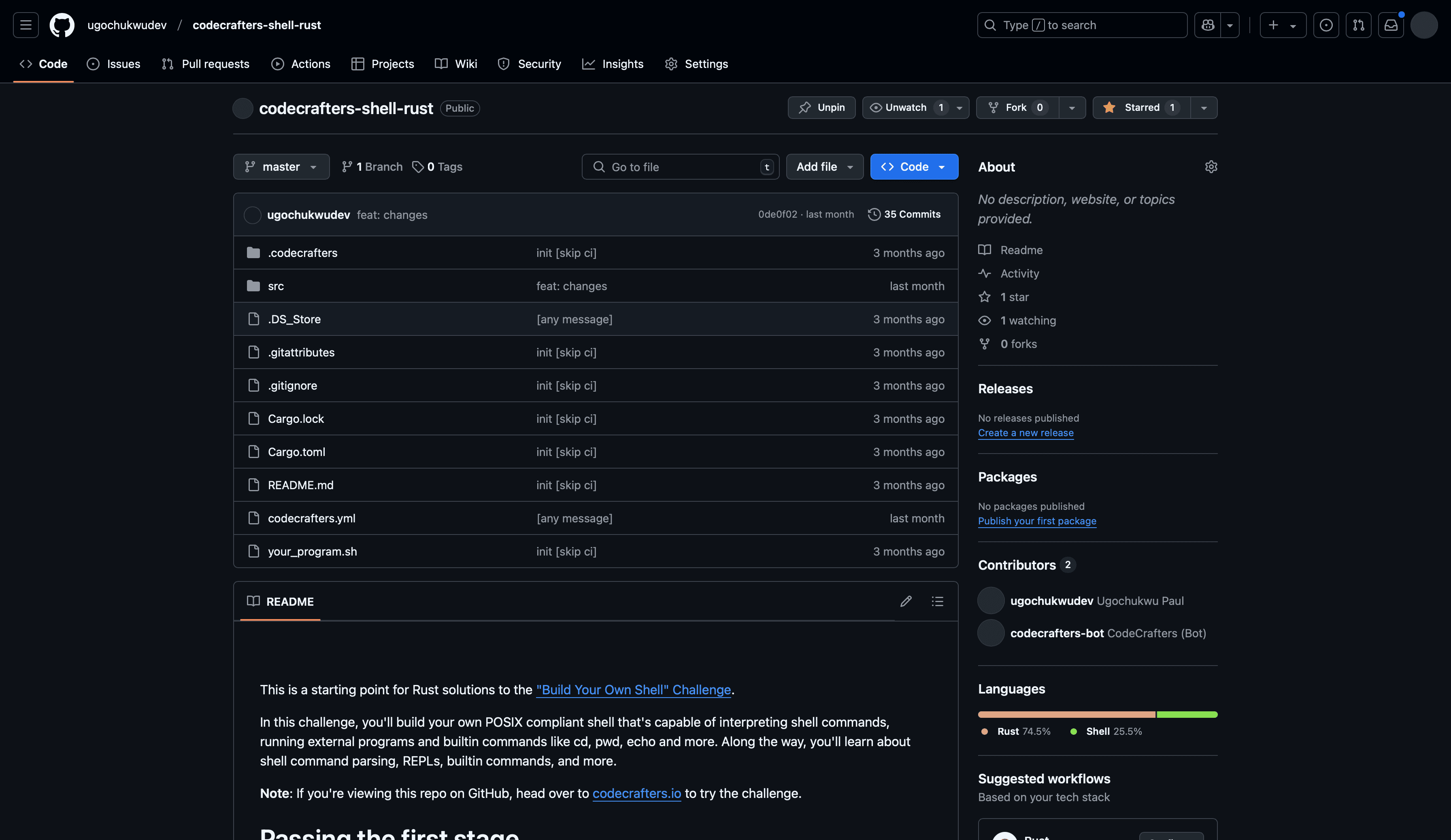The width and height of the screenshot is (1451, 840).
Task: Click the GitHub logo home icon
Action: click(62, 25)
